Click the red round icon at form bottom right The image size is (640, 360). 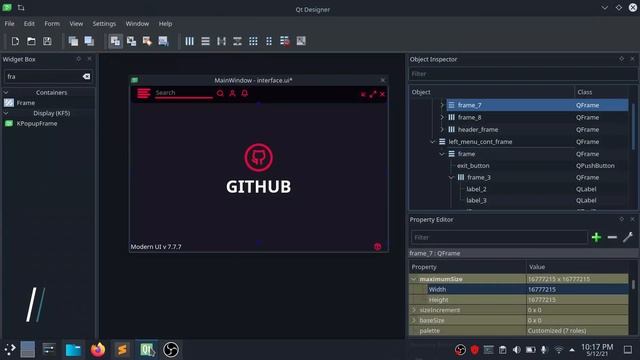378,247
